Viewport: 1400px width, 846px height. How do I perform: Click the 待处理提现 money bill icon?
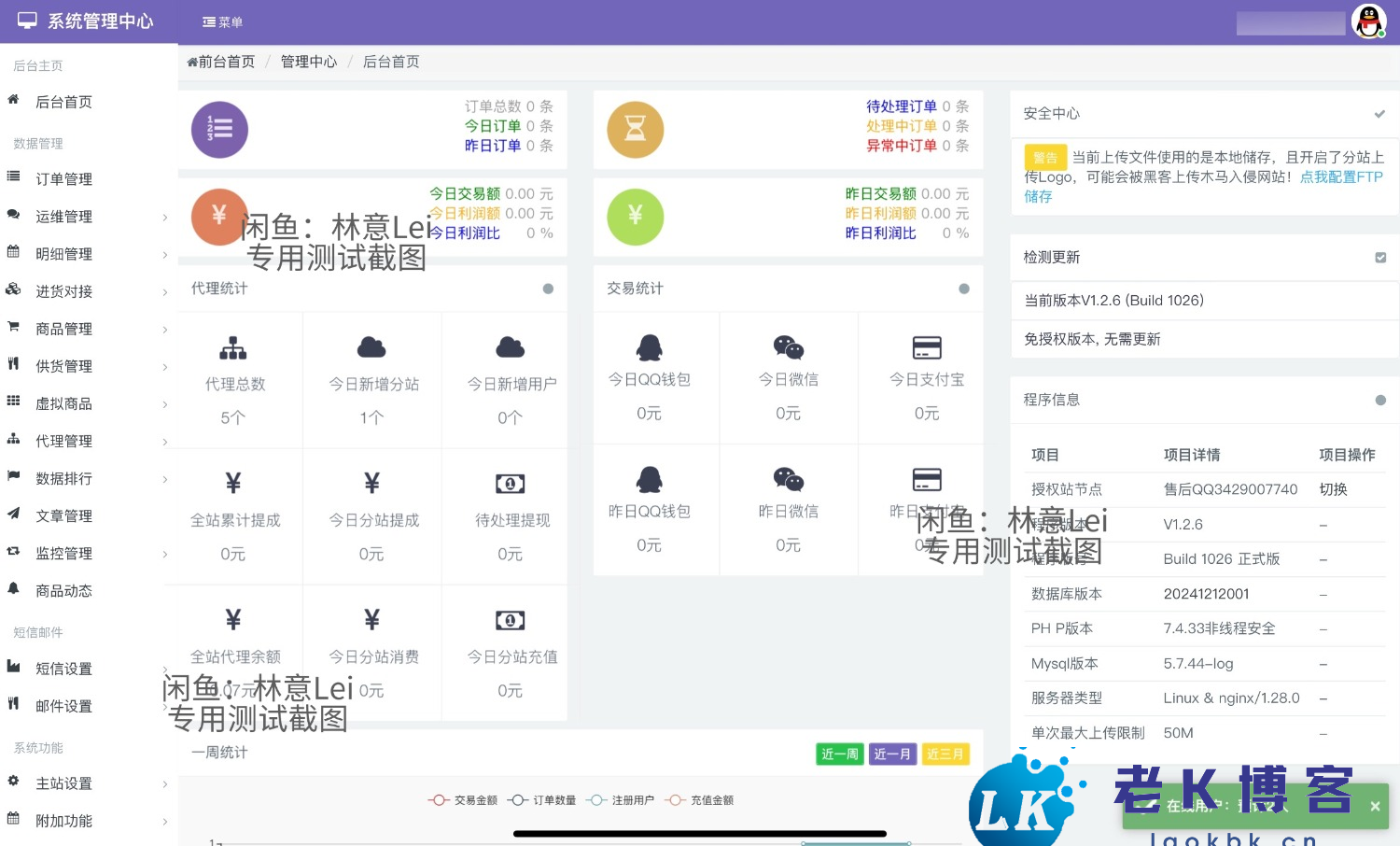pos(510,484)
